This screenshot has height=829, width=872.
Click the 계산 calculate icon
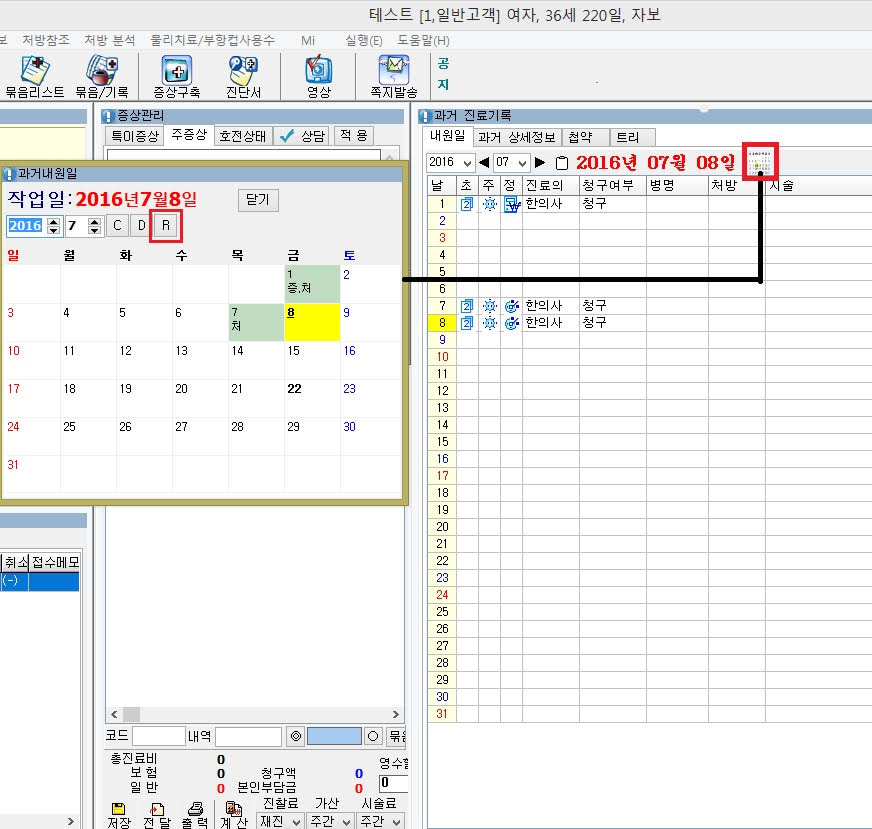pos(234,809)
